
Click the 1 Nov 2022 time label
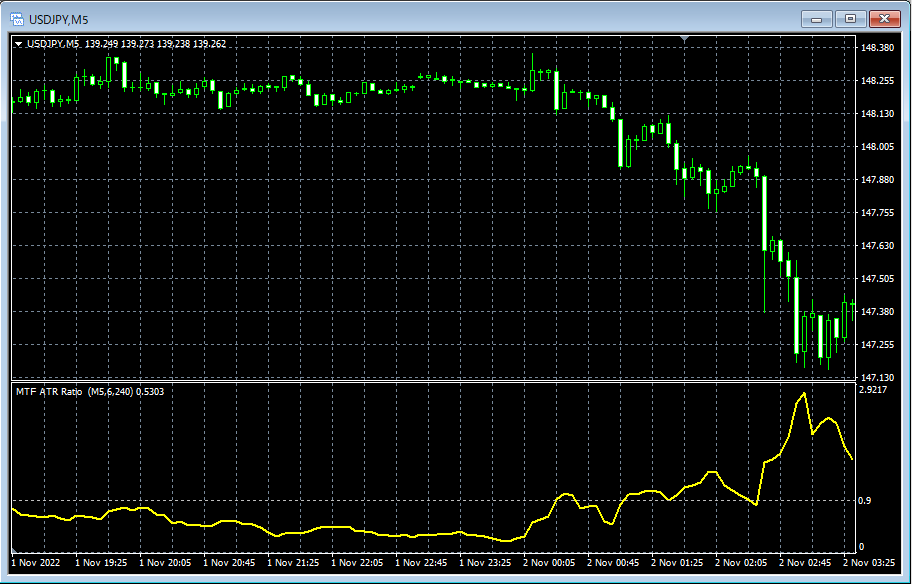click(36, 562)
